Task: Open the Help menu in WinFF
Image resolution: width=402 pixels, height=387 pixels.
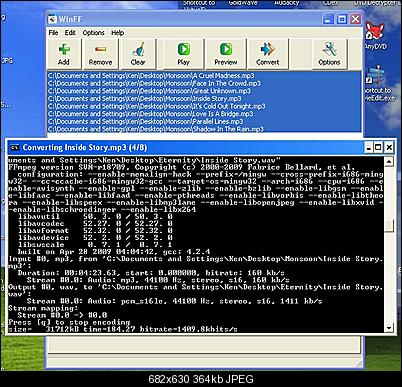Action: point(118,33)
